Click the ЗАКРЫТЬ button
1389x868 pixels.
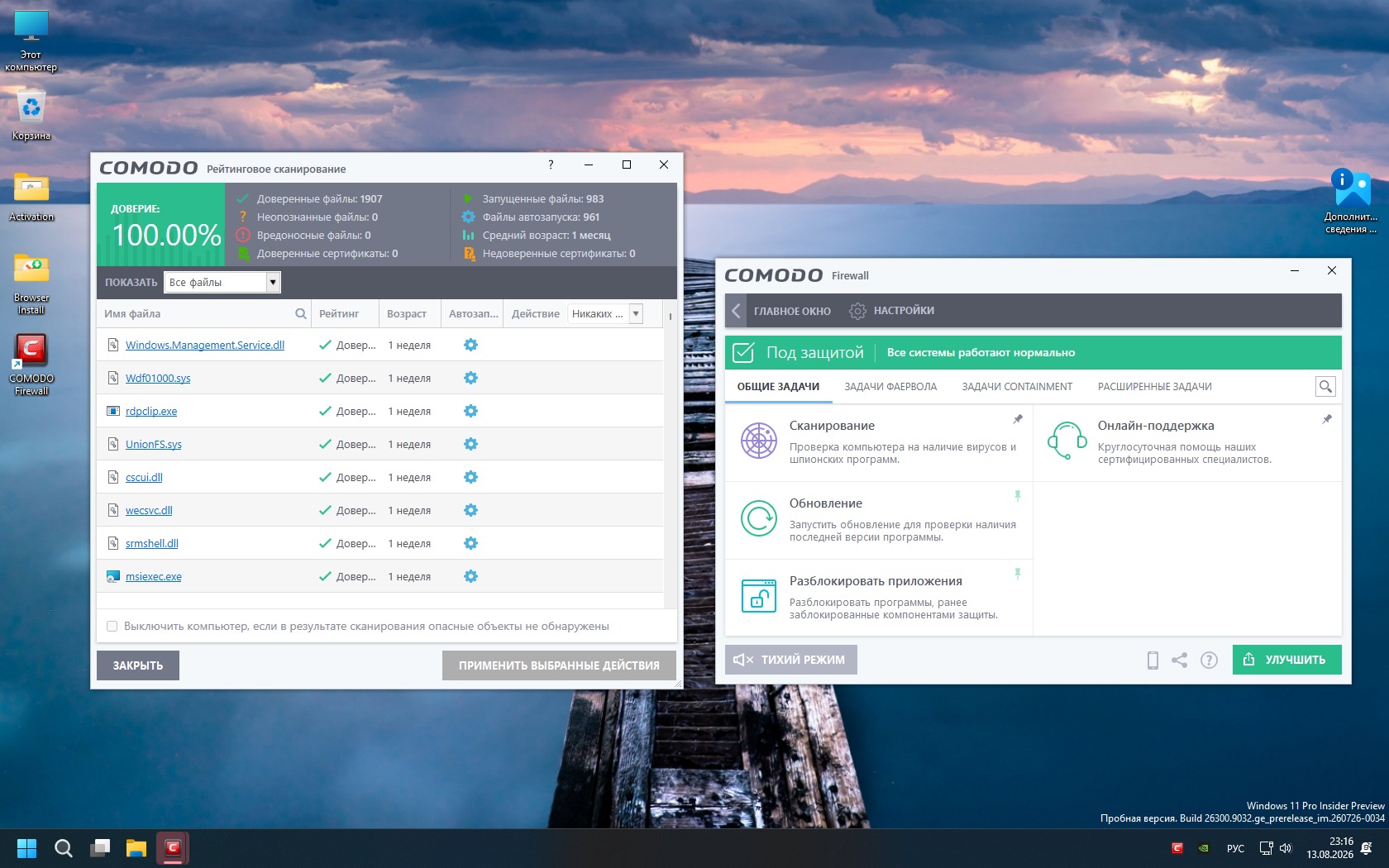(138, 665)
